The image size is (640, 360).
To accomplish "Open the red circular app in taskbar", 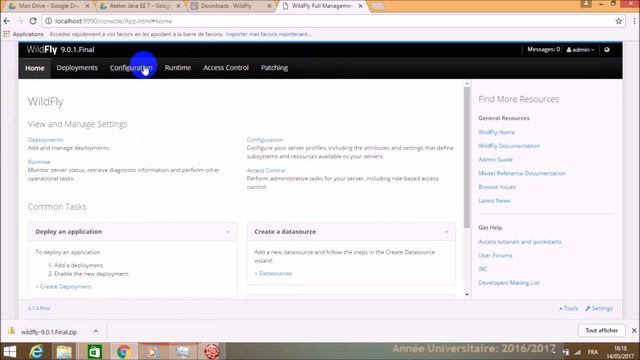I will [211, 351].
